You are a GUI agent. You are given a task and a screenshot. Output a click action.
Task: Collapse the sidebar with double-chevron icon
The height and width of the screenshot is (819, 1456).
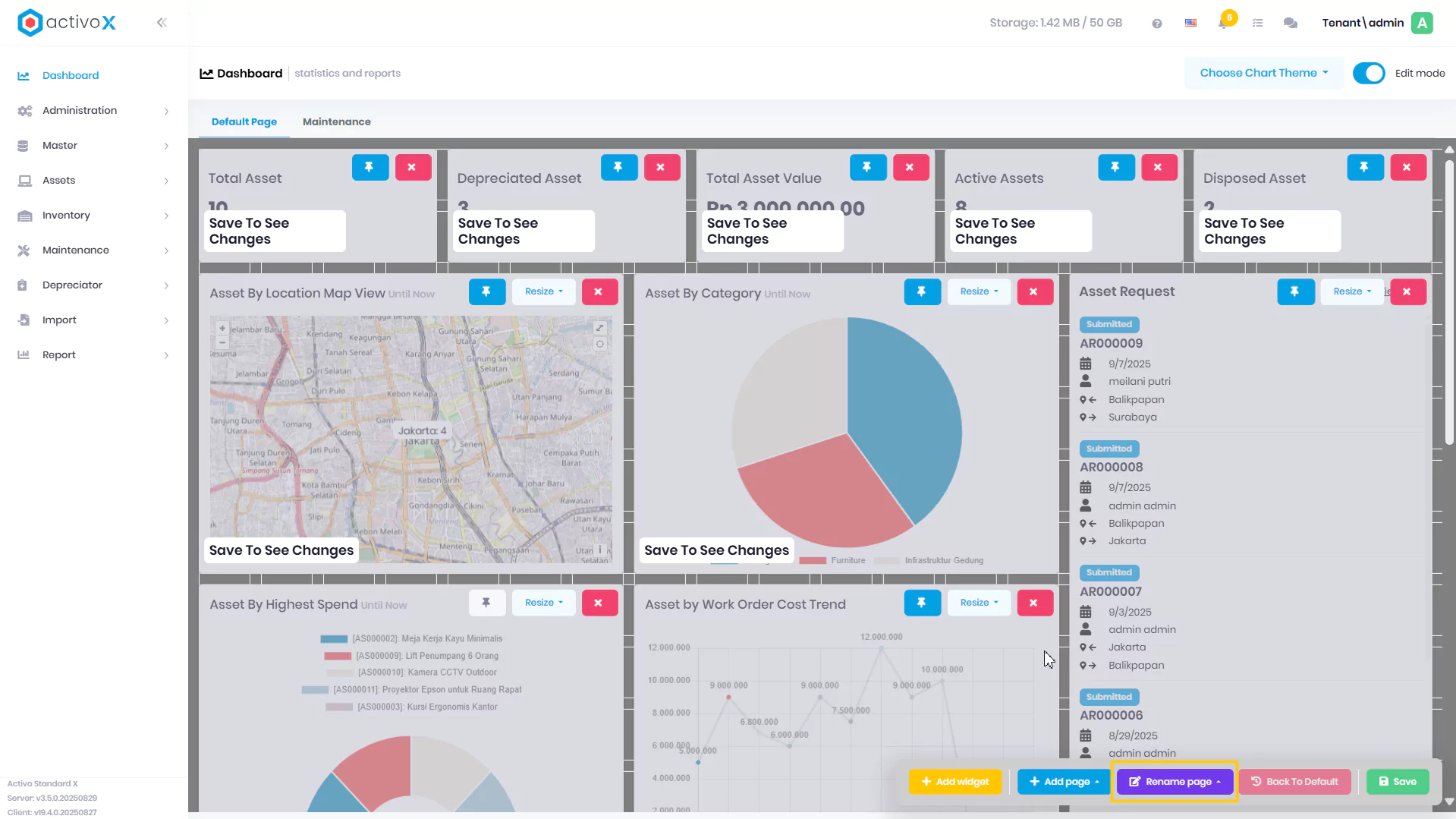(x=162, y=23)
